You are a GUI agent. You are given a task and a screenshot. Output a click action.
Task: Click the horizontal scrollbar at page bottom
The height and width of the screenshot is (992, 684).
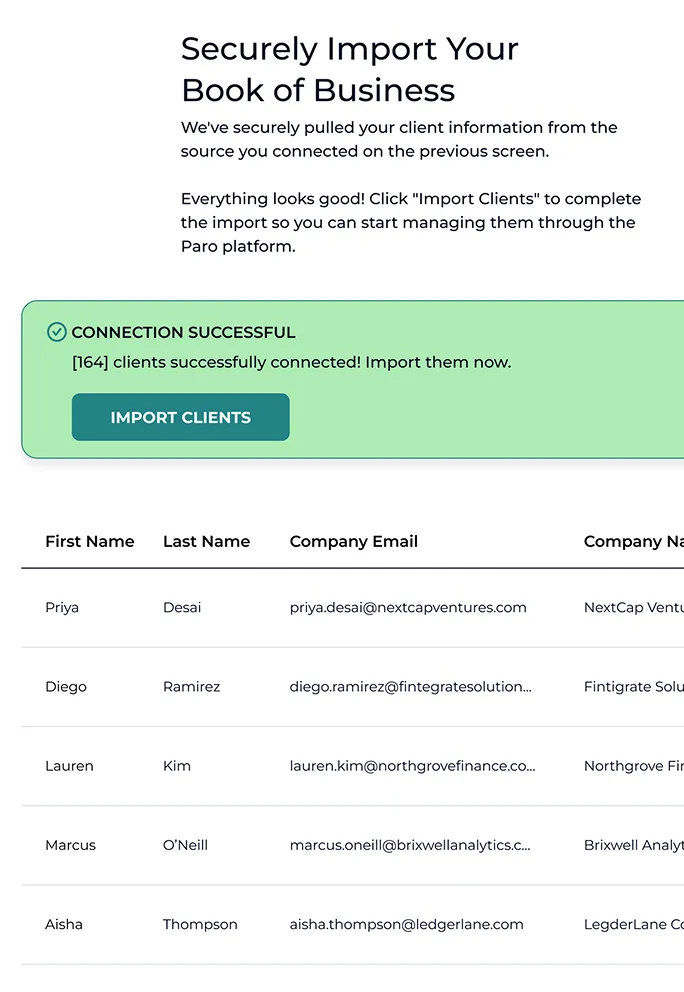coord(342,983)
